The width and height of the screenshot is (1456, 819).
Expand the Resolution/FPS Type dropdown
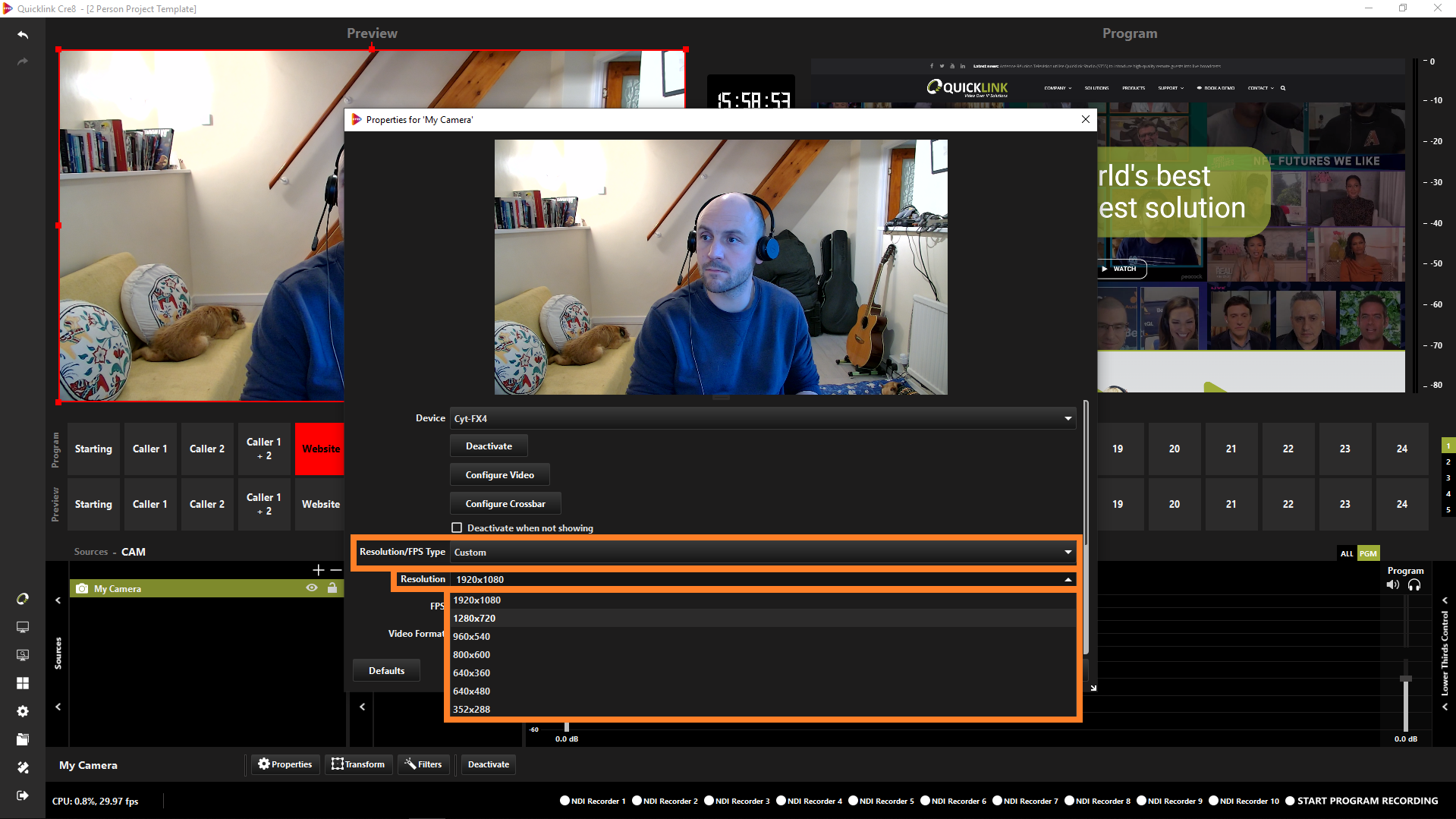(x=763, y=552)
